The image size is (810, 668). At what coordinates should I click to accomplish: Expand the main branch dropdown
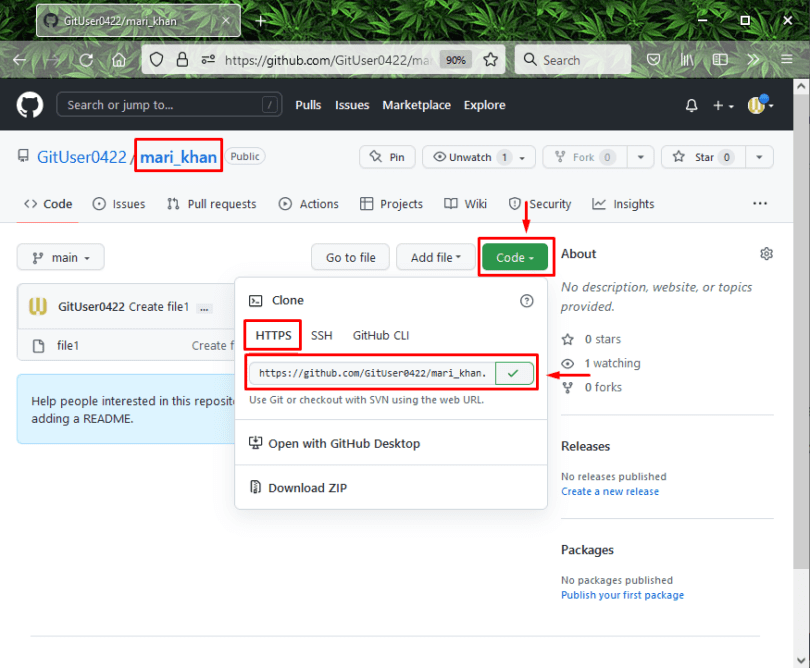(60, 257)
